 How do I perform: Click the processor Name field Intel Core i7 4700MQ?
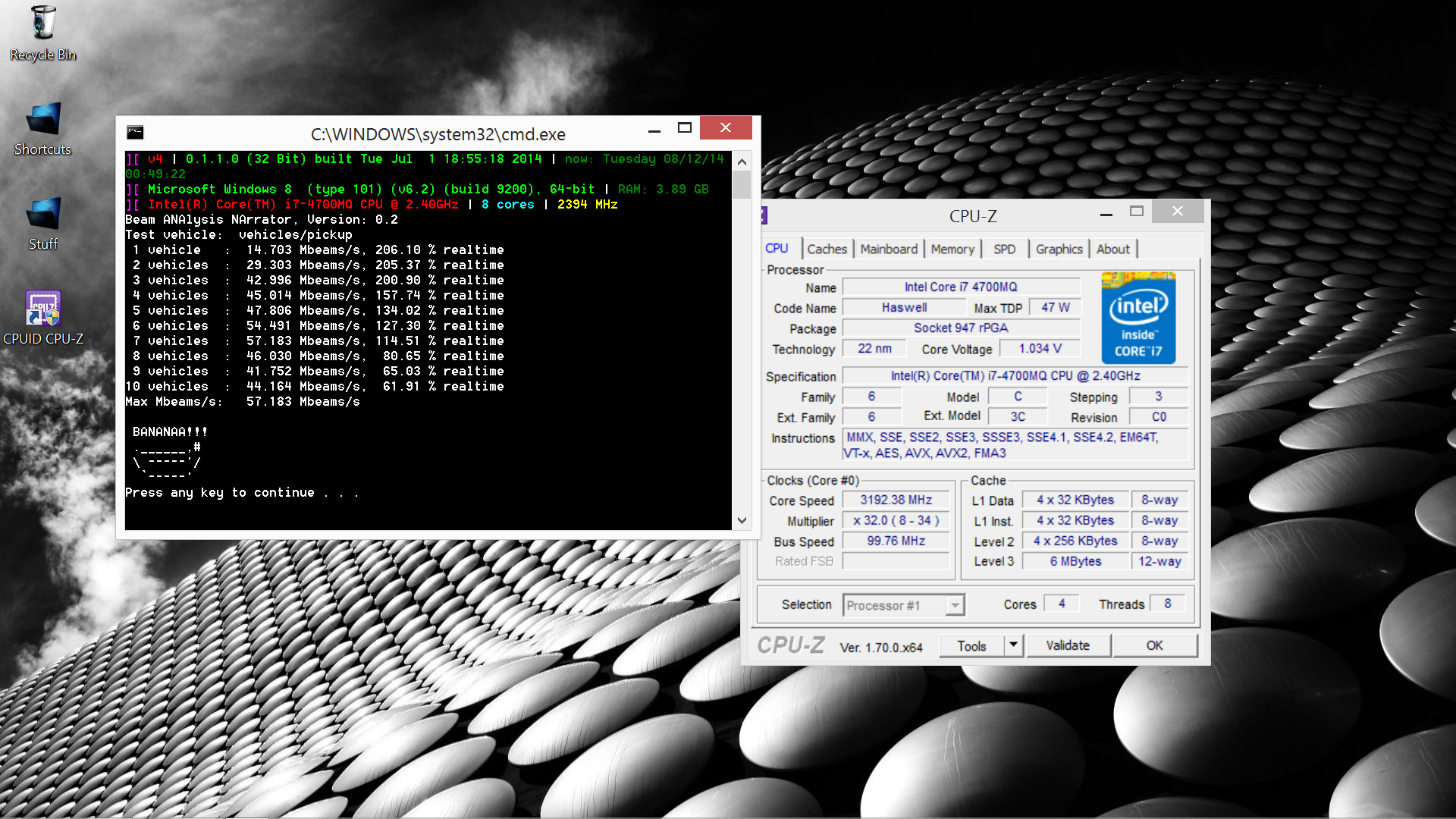click(x=961, y=287)
